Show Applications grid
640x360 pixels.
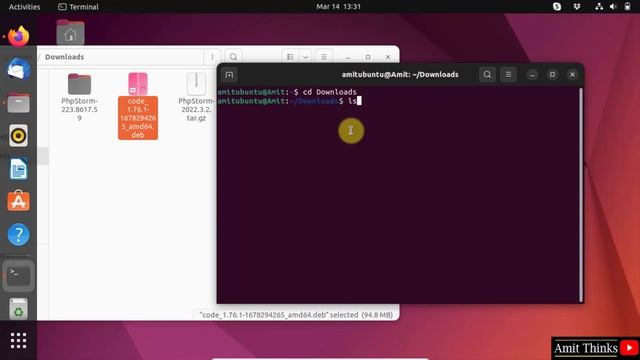18,340
